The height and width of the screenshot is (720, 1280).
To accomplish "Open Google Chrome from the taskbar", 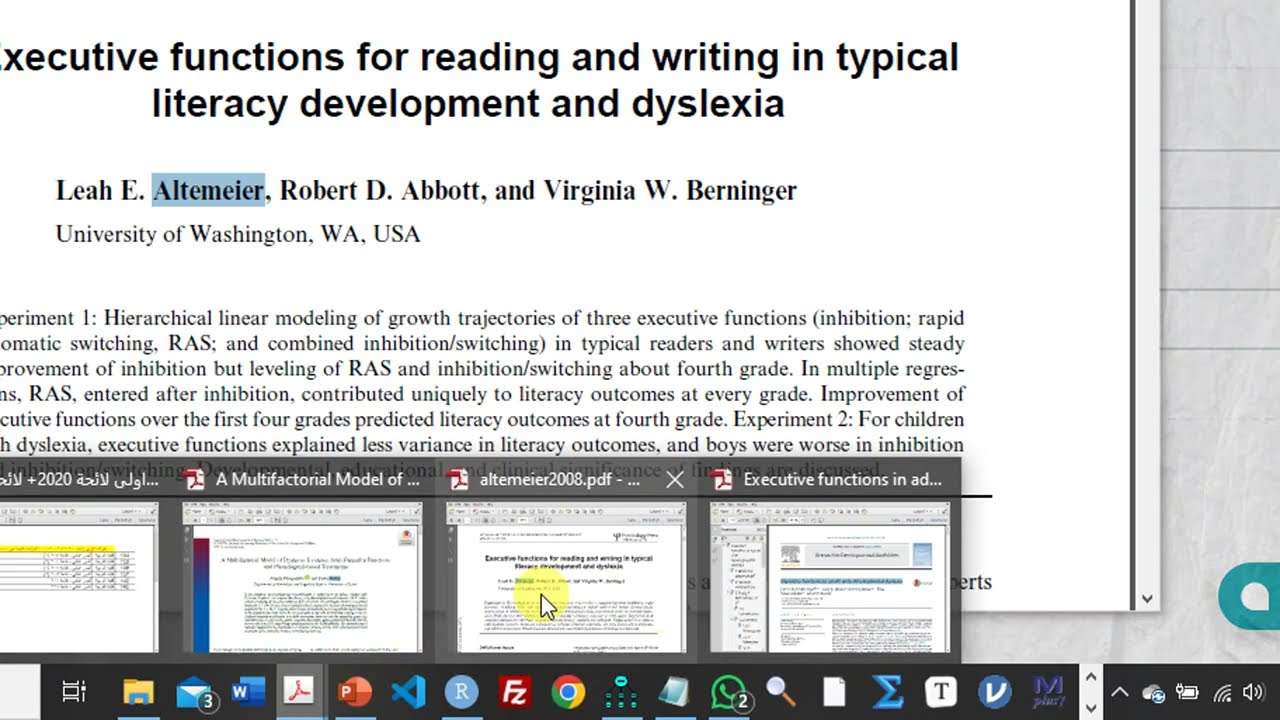I will pos(568,692).
